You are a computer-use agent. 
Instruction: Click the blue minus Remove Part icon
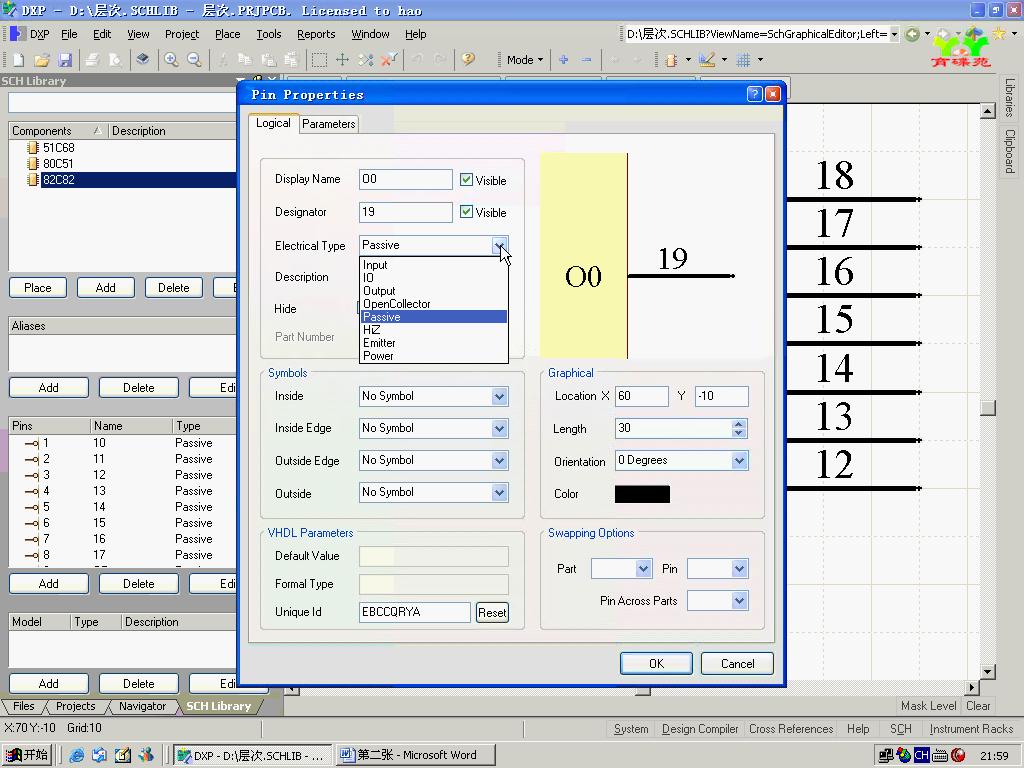[586, 60]
